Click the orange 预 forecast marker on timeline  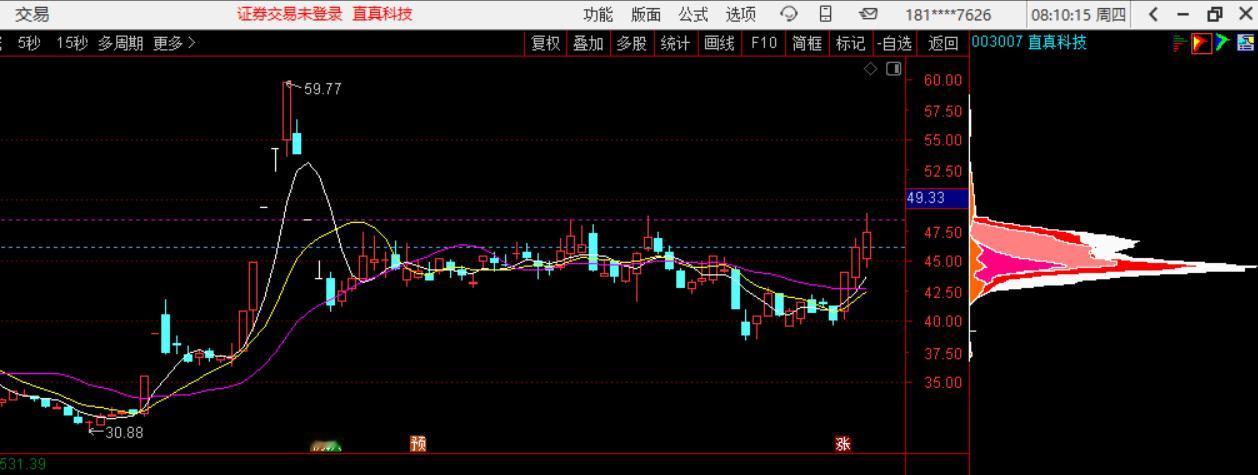click(418, 443)
